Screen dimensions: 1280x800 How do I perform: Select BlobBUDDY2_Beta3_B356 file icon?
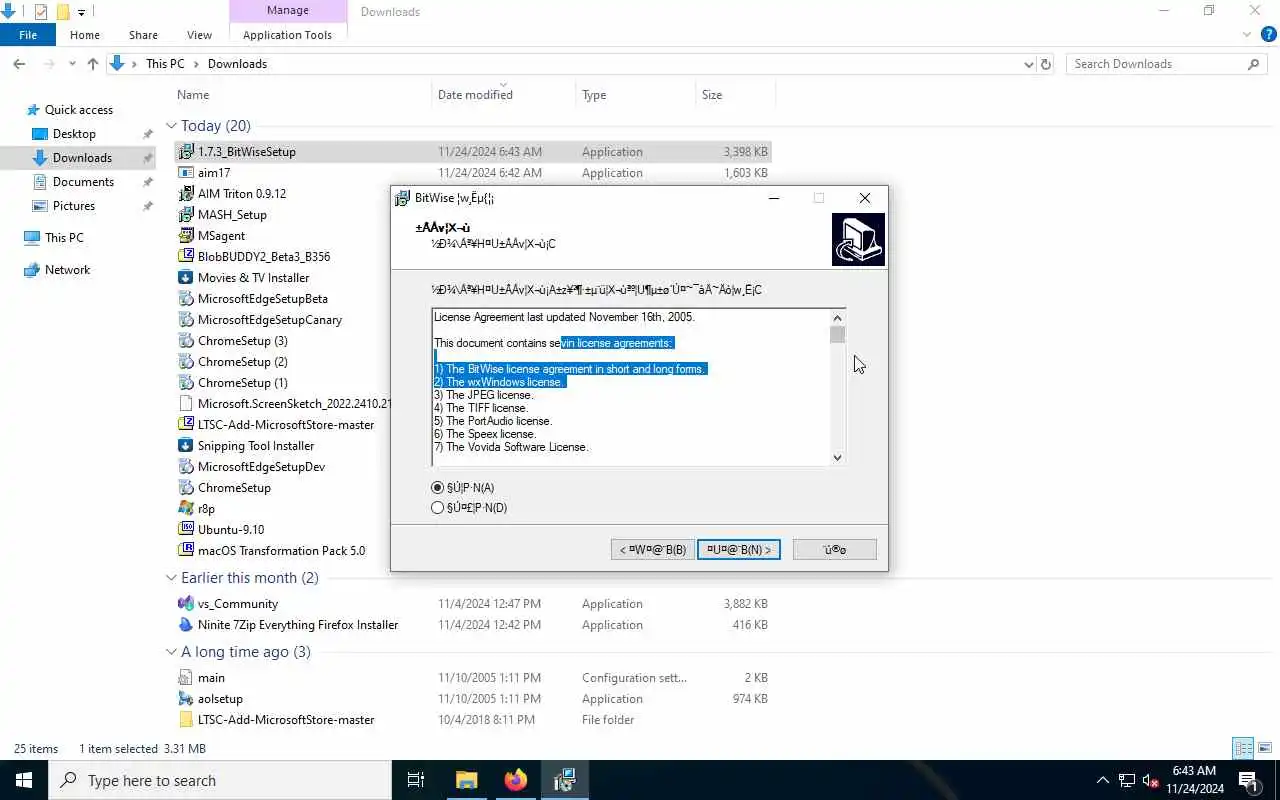pos(186,257)
